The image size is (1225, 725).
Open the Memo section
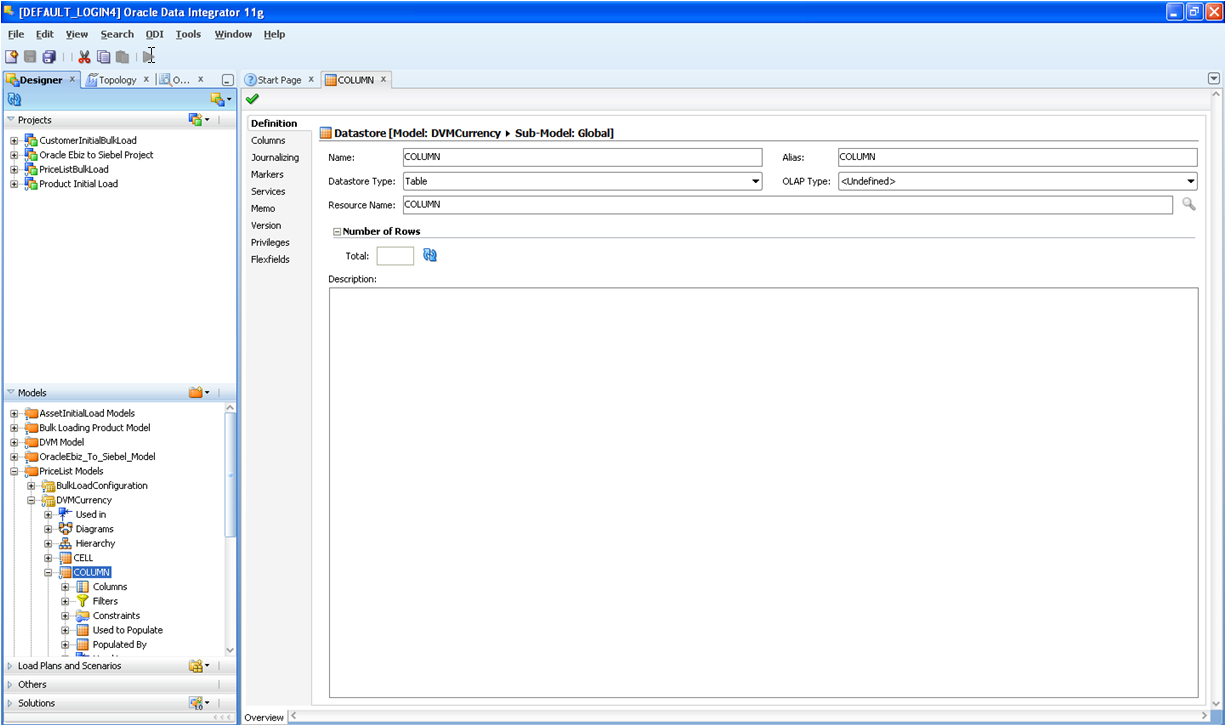263,209
